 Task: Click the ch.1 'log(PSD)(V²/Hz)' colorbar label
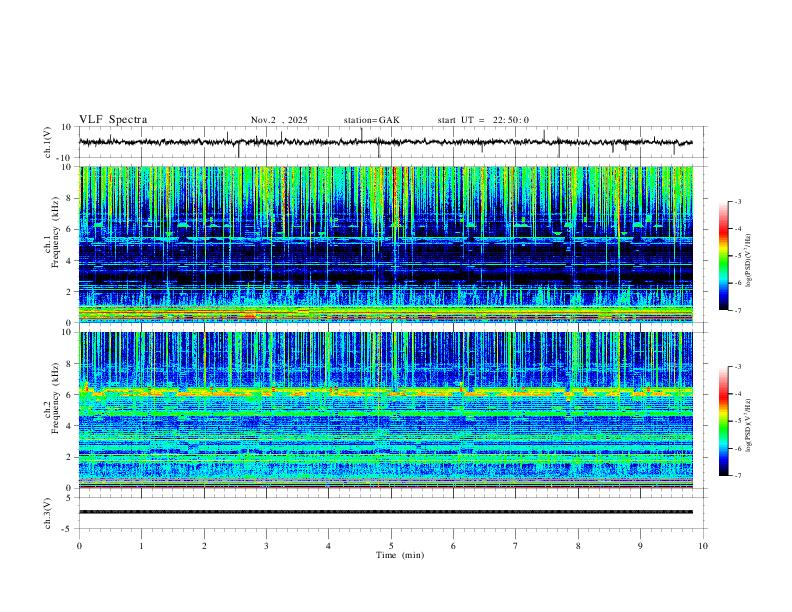point(749,261)
